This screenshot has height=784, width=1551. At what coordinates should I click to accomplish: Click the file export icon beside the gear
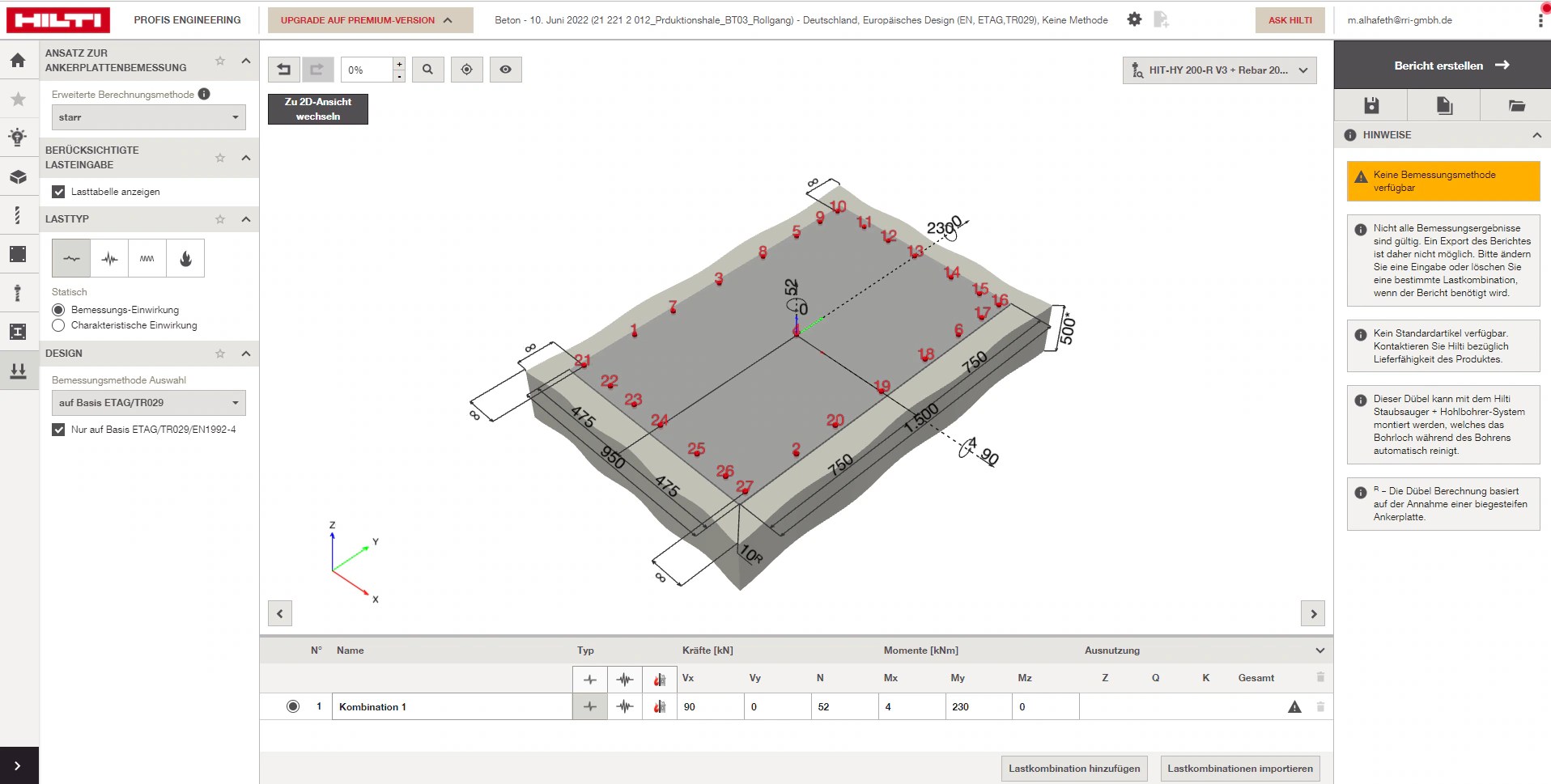tap(1161, 19)
